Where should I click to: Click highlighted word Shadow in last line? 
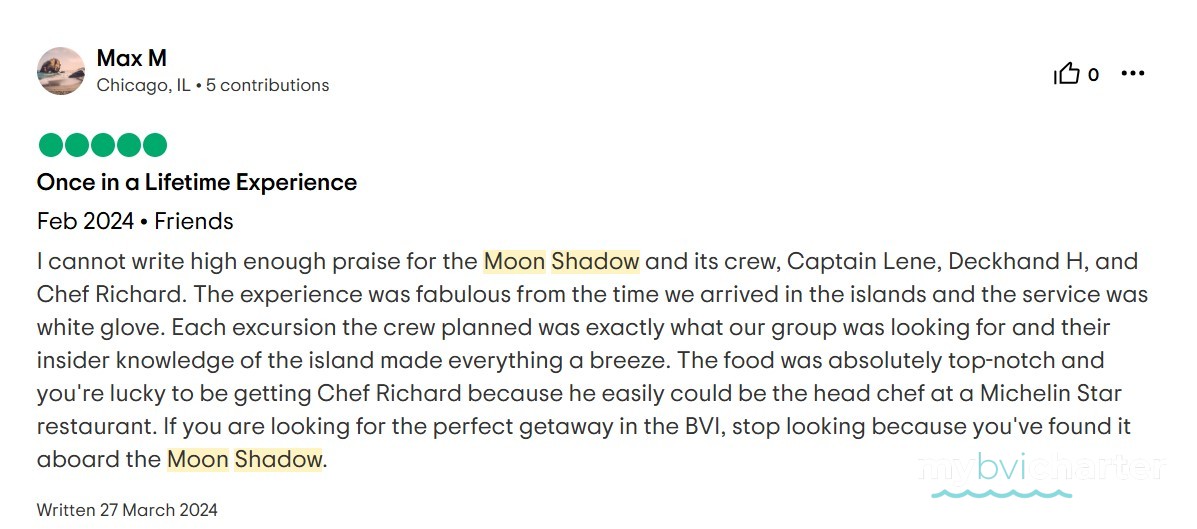[278, 460]
